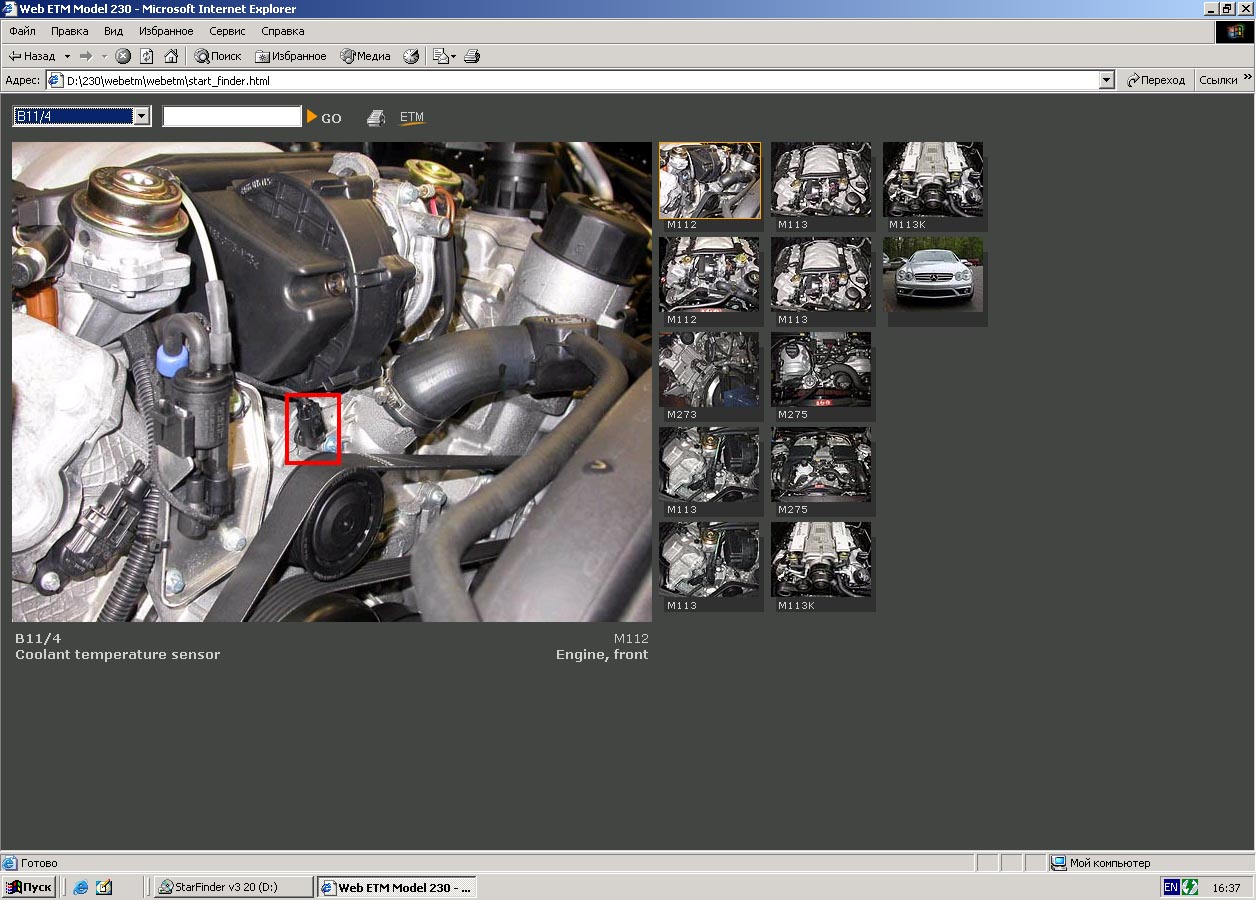The height and width of the screenshot is (900, 1256).
Task: Go to the browser Home page
Action: pos(171,56)
